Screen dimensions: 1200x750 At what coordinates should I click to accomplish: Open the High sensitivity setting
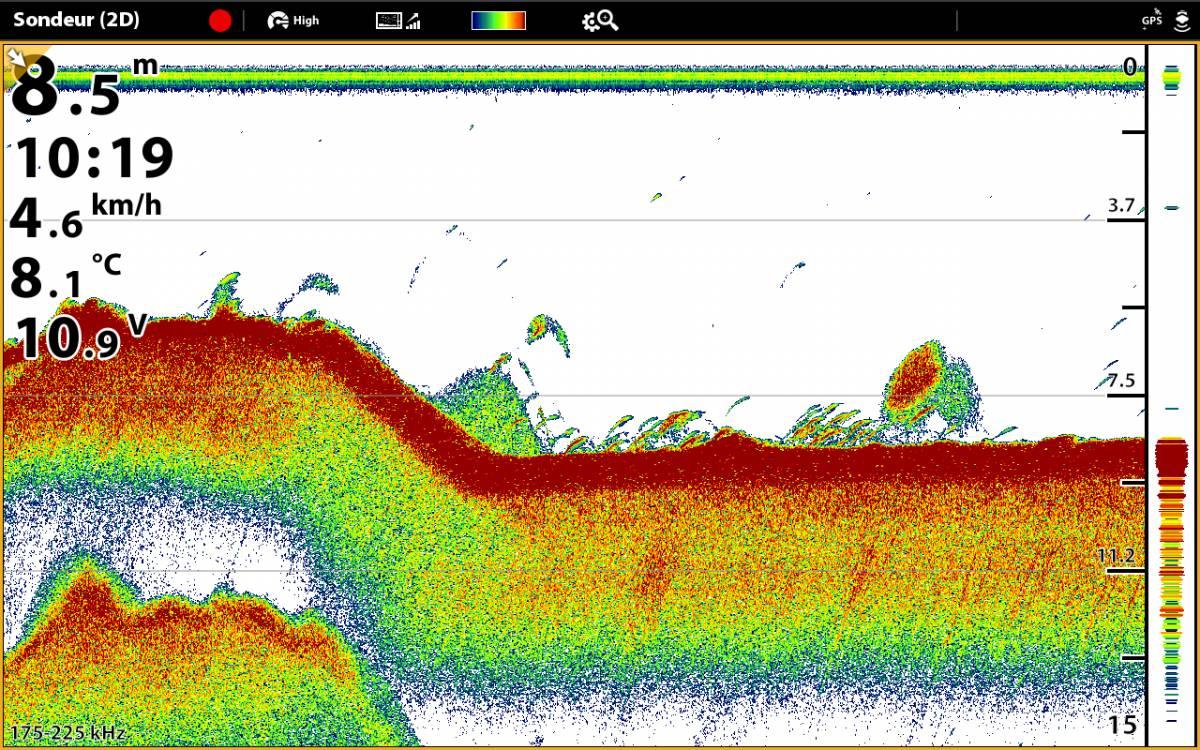tap(293, 21)
